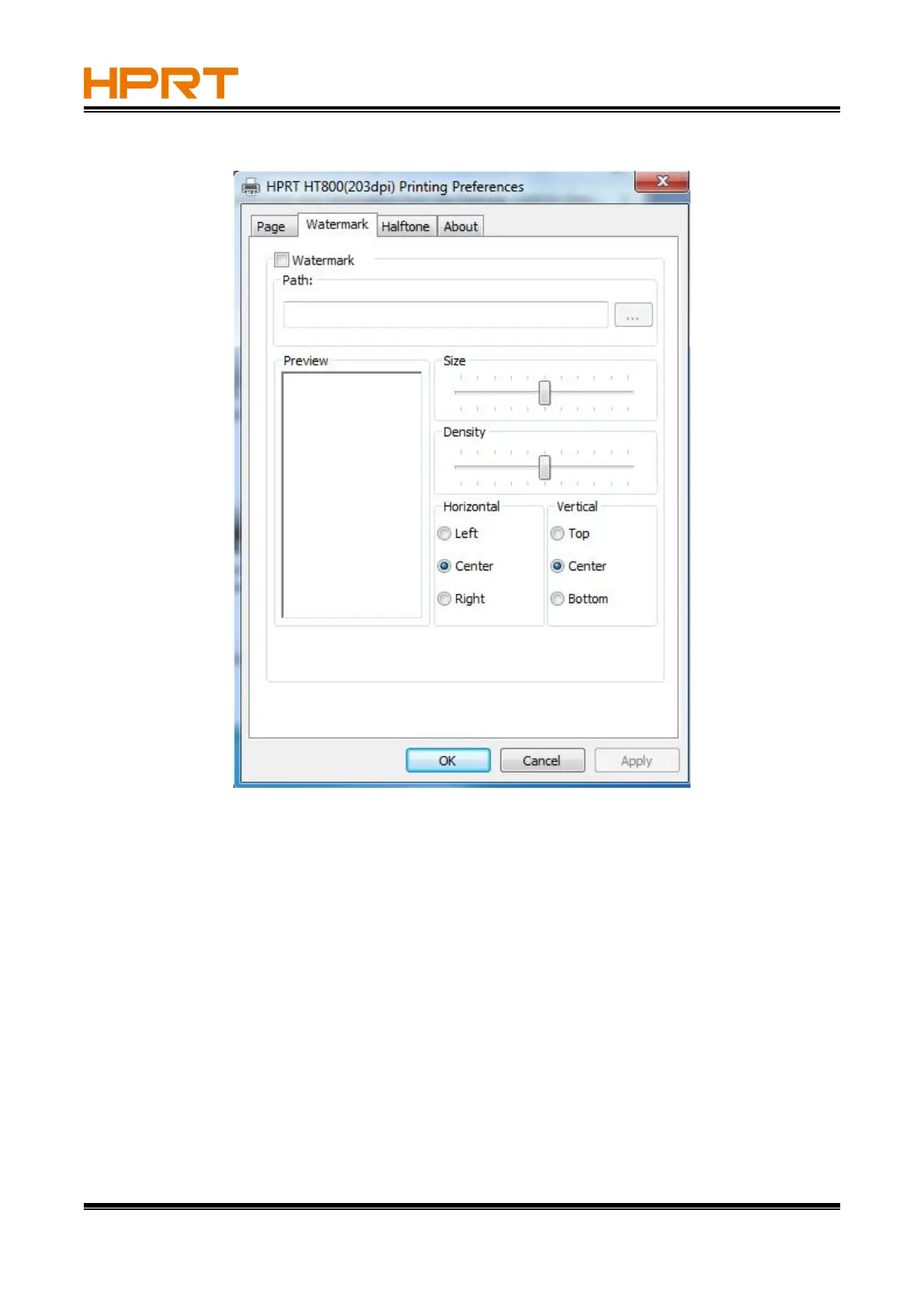Go to the About tab
This screenshot has height=1307, width=924.
(x=461, y=227)
